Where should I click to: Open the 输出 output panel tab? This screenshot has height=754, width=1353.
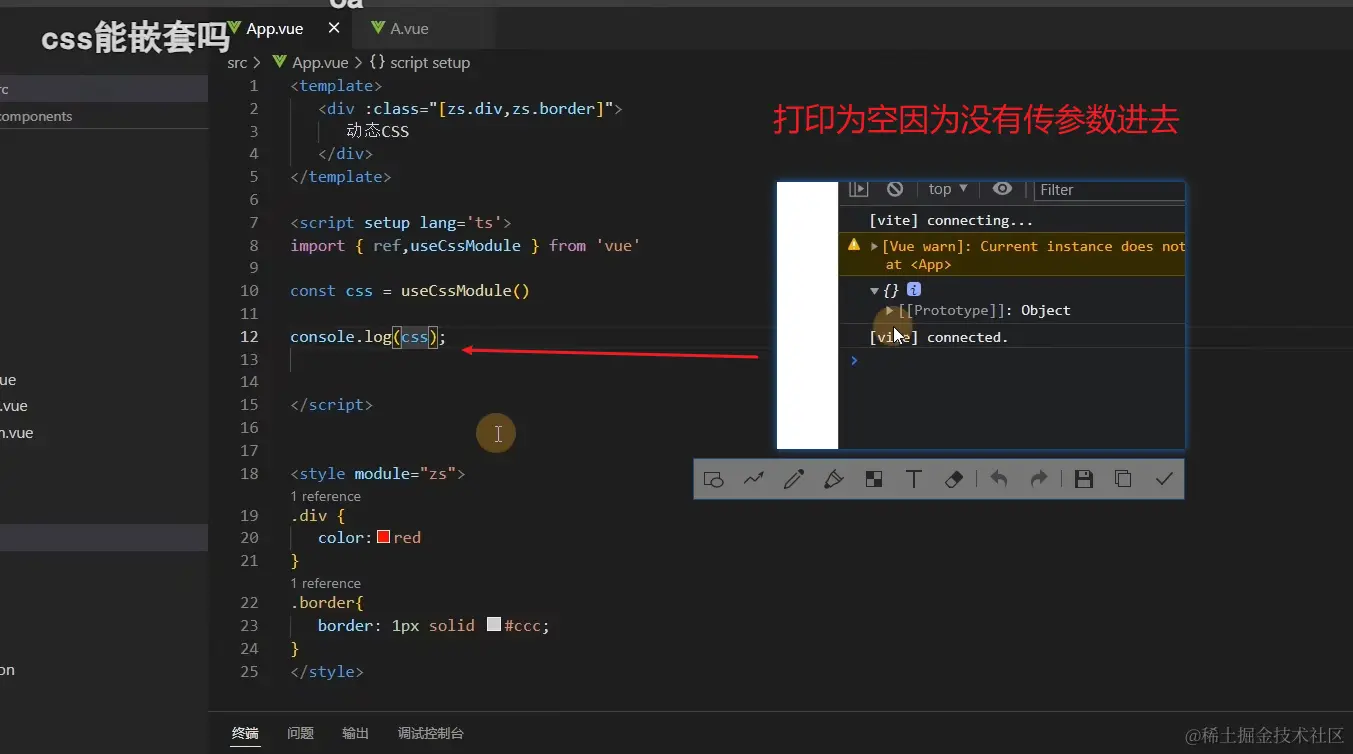tap(355, 733)
